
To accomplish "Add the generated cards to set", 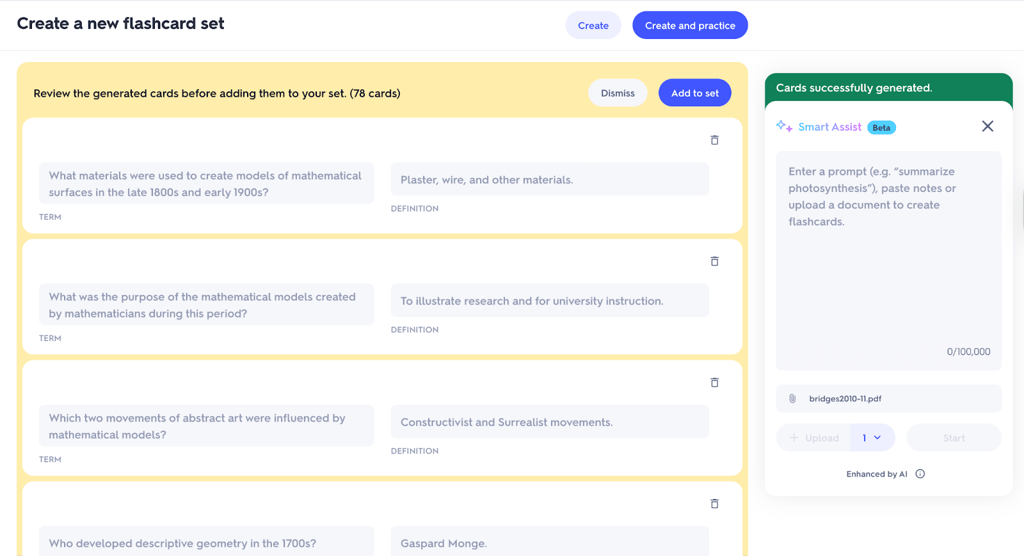I will (x=695, y=93).
